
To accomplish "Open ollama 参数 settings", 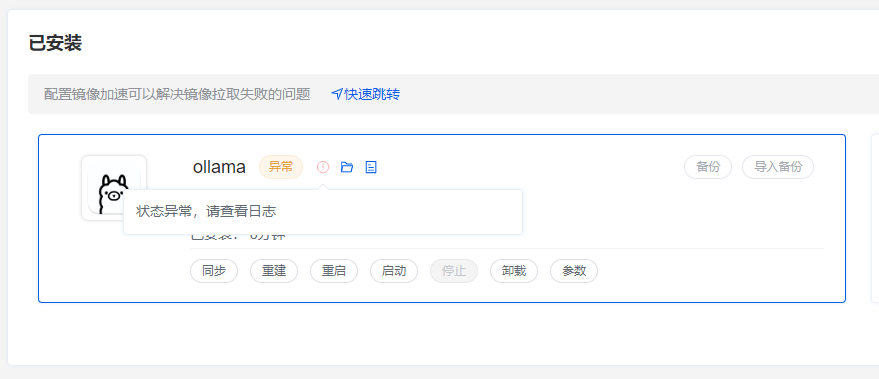I will point(574,271).
